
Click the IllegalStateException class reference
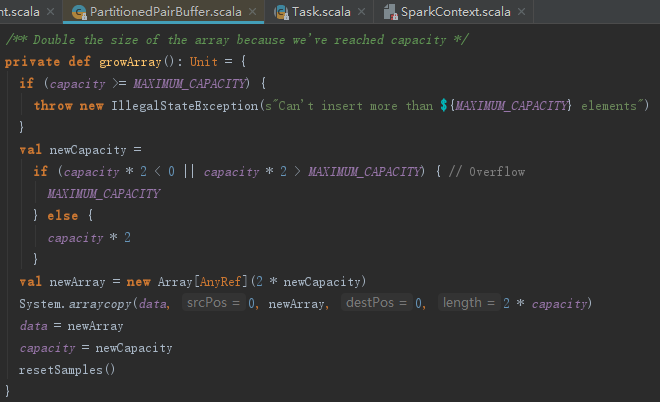185,105
